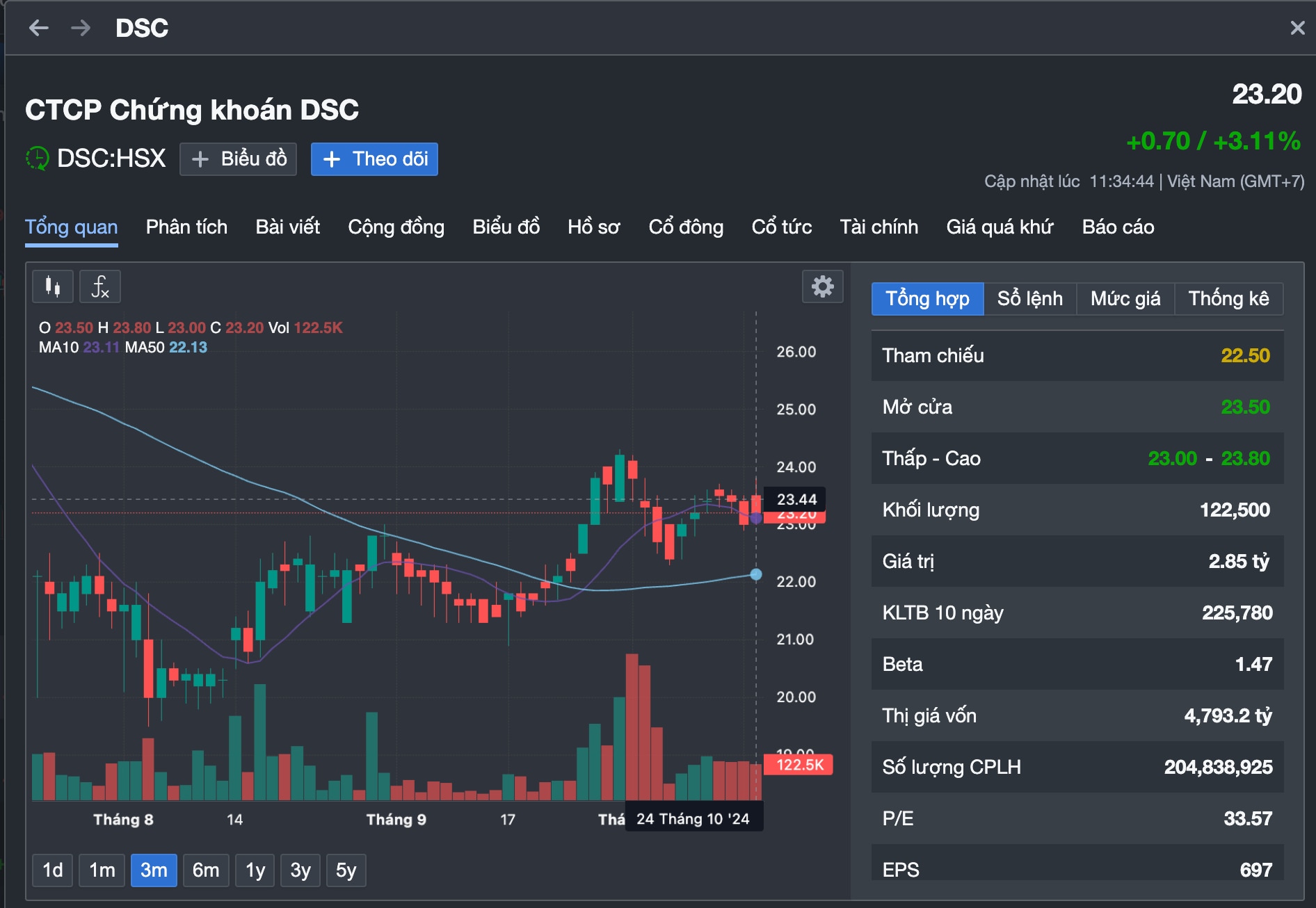This screenshot has height=908, width=1316.
Task: Click the 24 Tháng 10 '24 date label
Action: pyautogui.click(x=693, y=818)
